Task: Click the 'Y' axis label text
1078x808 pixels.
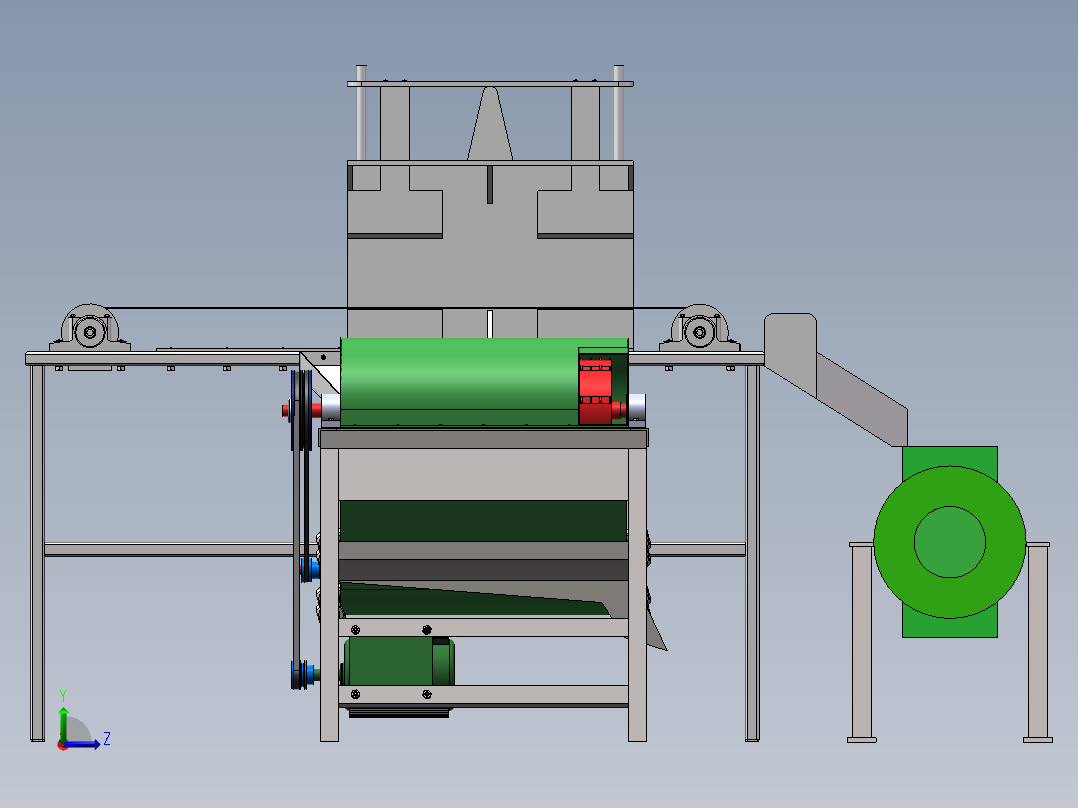Action: pyautogui.click(x=63, y=696)
